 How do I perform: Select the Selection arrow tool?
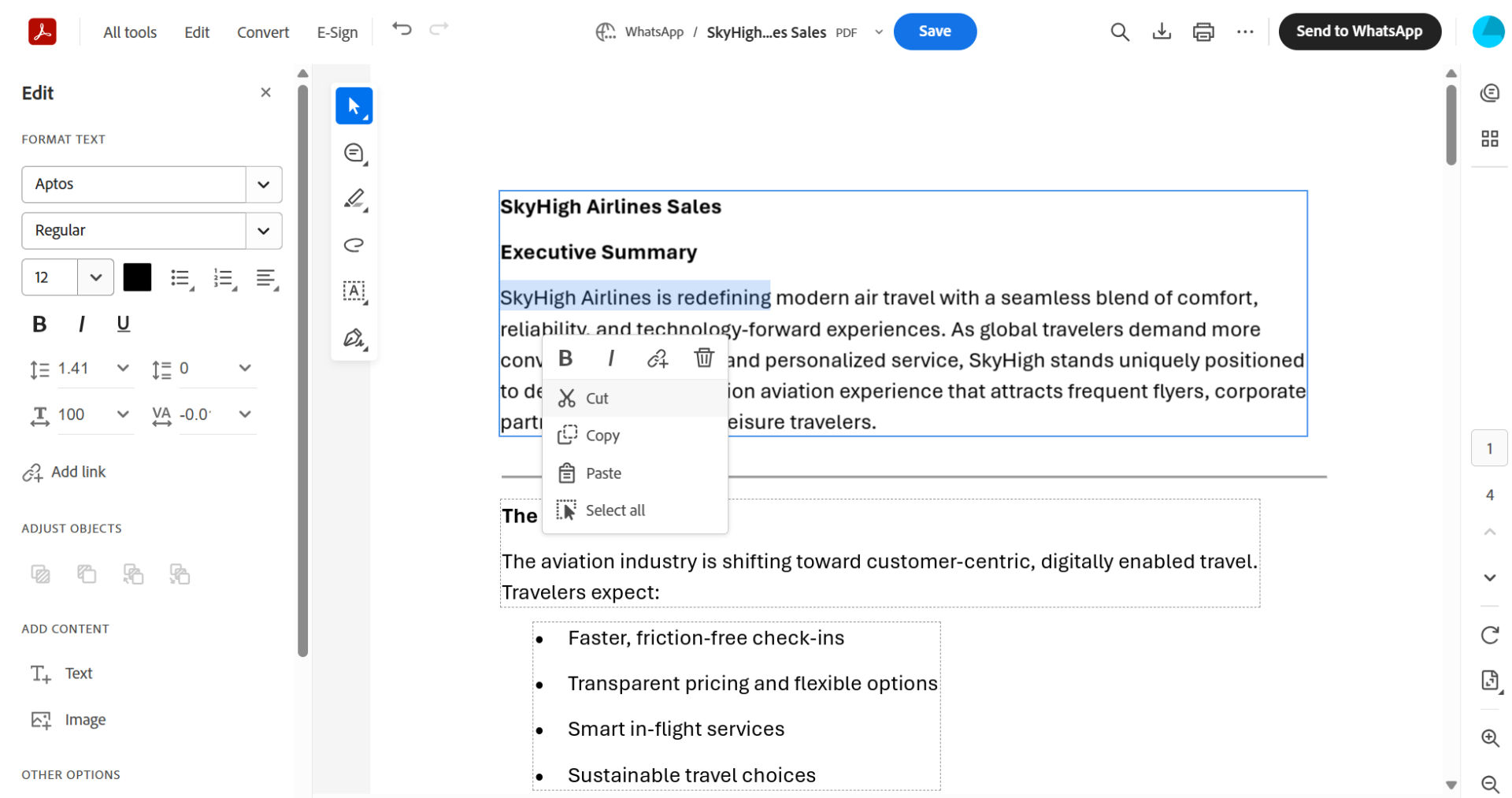(354, 105)
